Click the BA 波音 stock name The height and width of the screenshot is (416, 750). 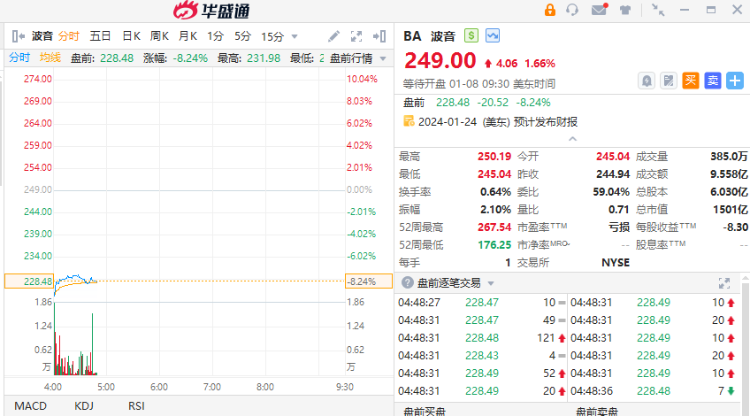click(x=429, y=36)
